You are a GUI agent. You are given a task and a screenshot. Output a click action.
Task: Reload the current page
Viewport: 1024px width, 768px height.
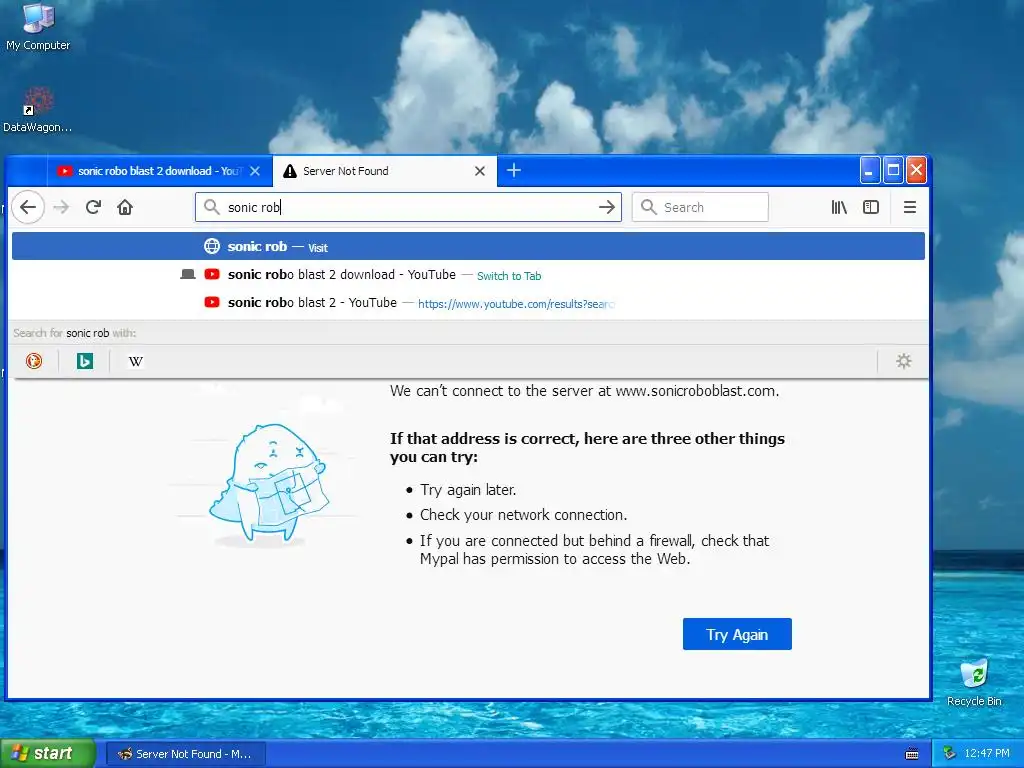tap(93, 207)
